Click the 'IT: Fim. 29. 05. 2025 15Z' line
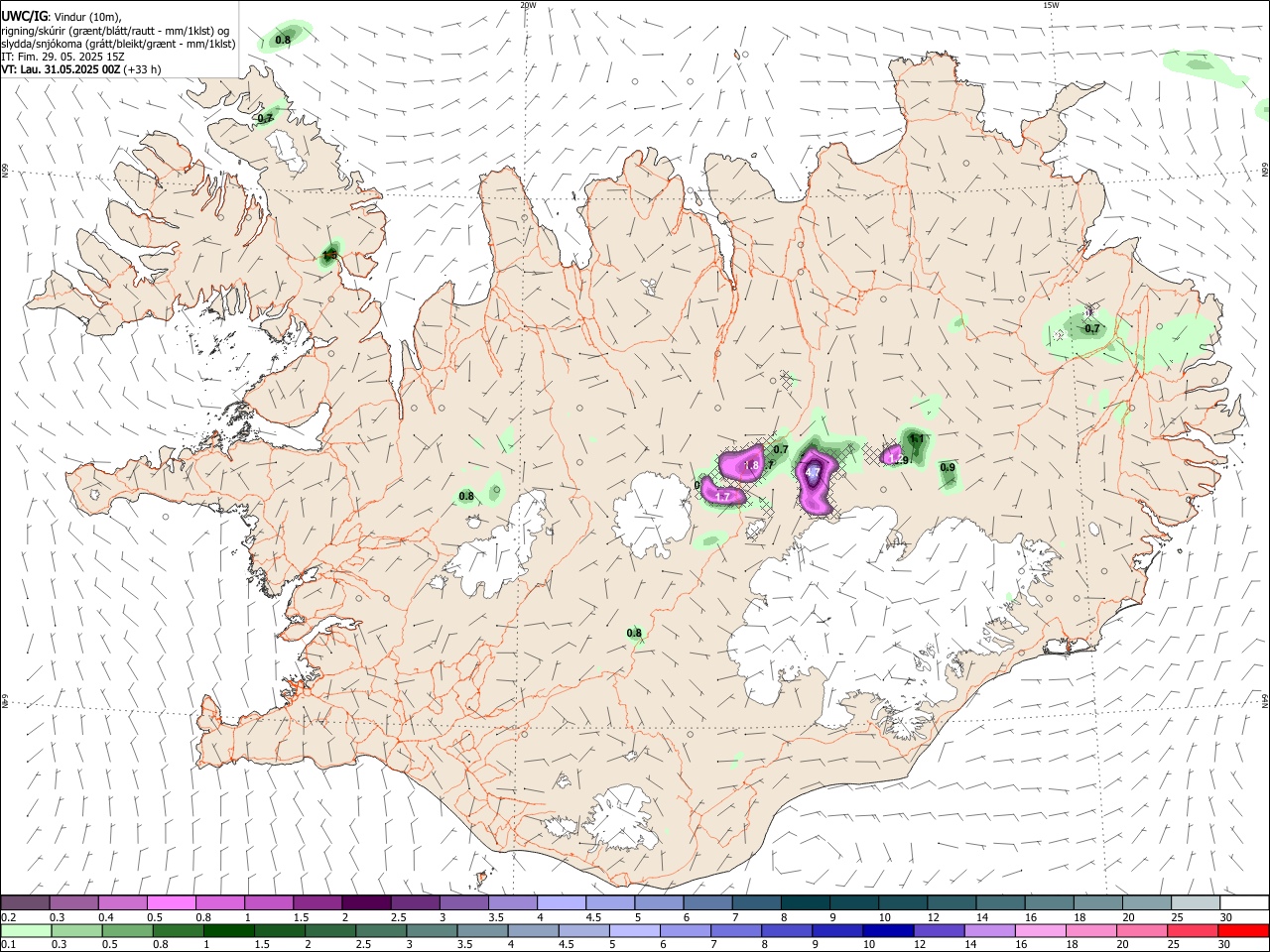 click(x=63, y=57)
